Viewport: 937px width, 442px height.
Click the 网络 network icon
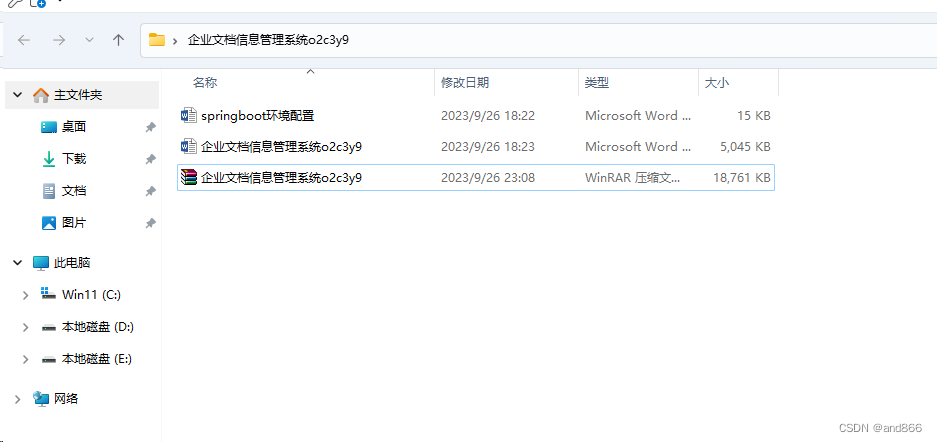(41, 398)
